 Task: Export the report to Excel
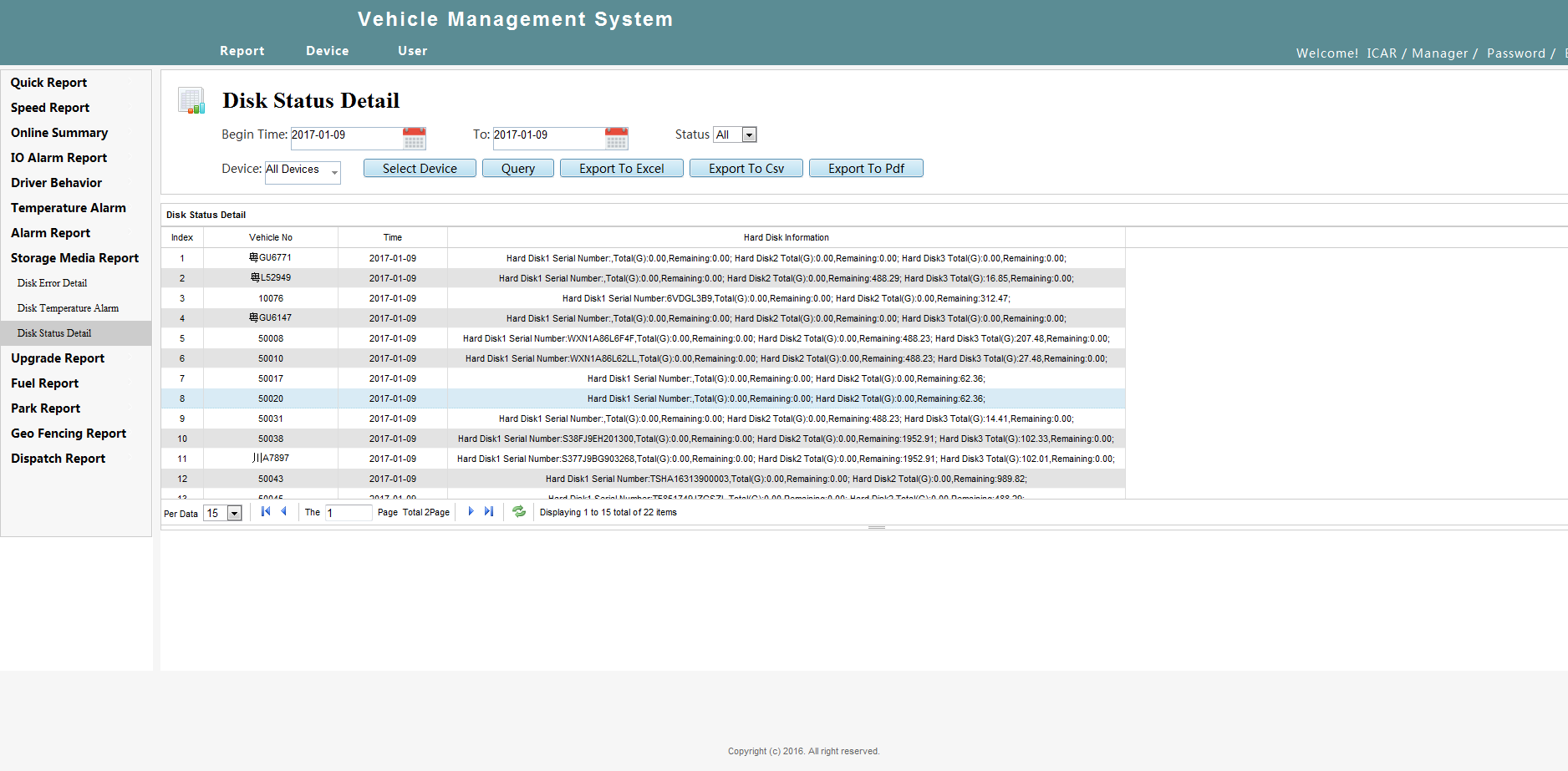point(621,169)
